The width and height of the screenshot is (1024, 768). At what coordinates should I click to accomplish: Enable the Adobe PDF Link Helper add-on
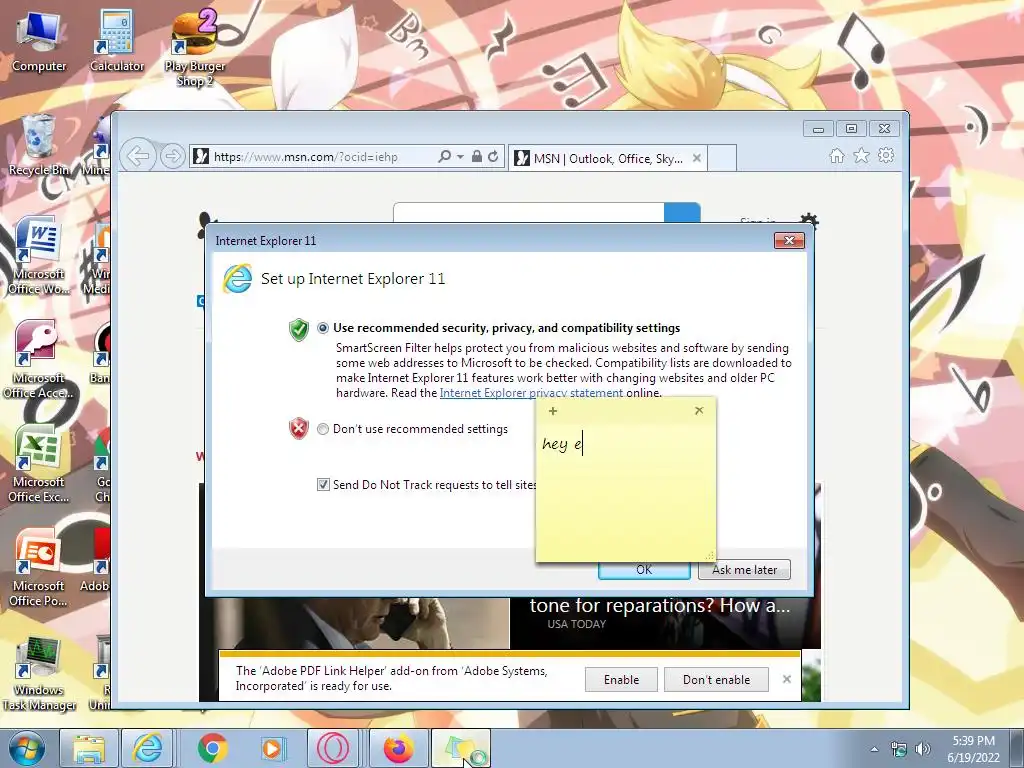(621, 680)
